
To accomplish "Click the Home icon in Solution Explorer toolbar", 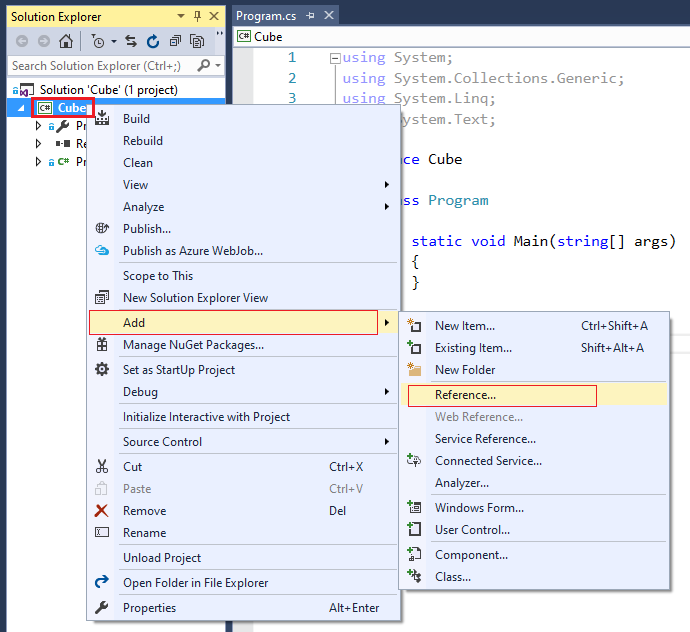I will pyautogui.click(x=66, y=41).
